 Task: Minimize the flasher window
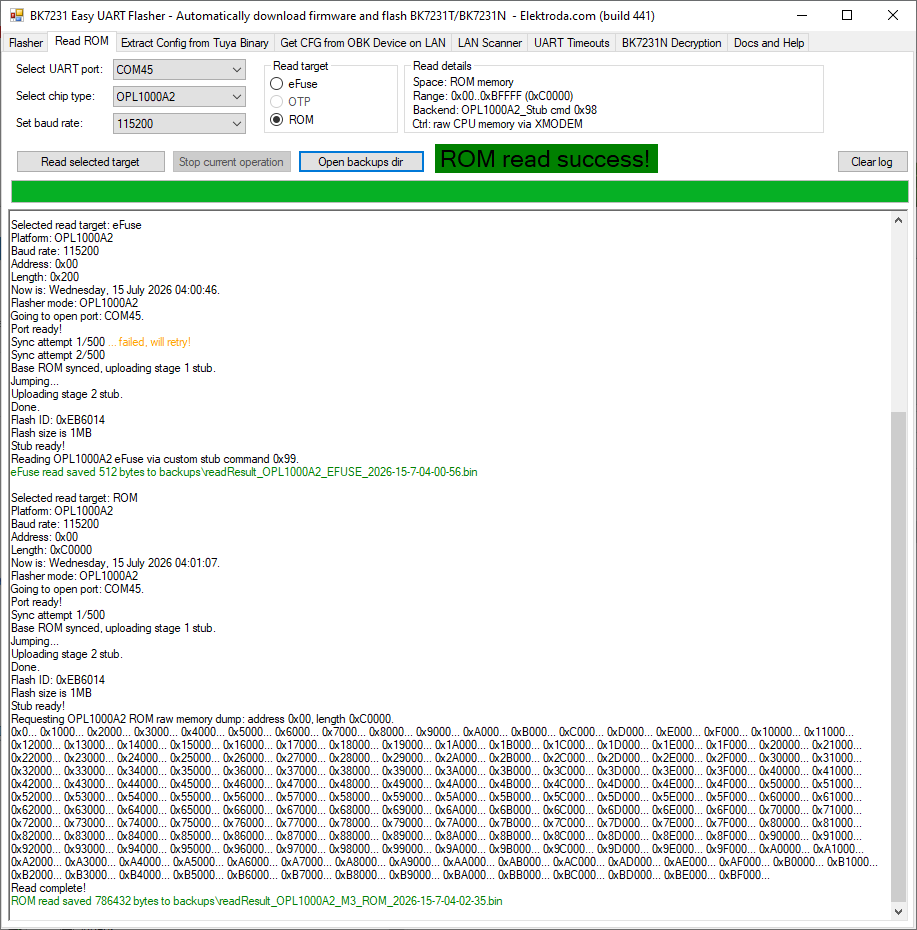[x=801, y=15]
